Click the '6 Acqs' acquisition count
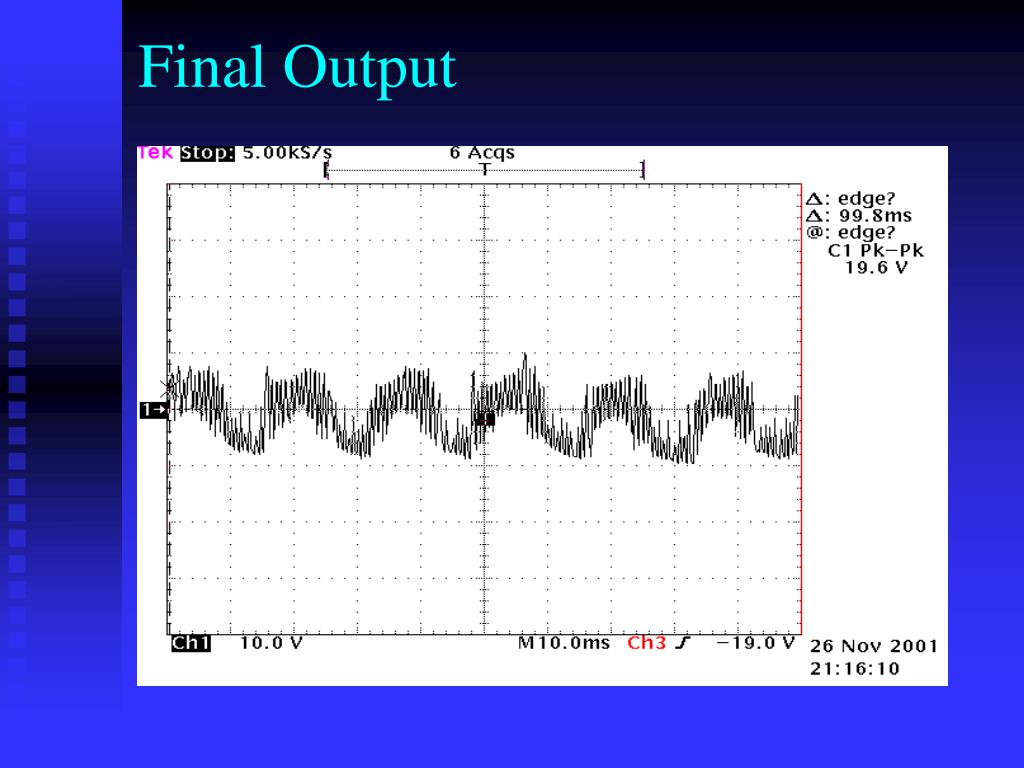The height and width of the screenshot is (768, 1024). (482, 153)
